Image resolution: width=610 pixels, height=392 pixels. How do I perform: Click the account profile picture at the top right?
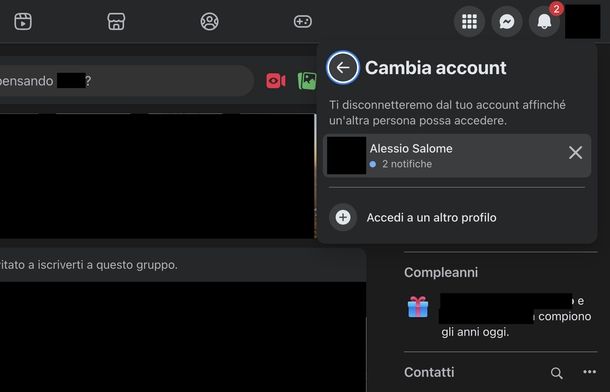[582, 21]
